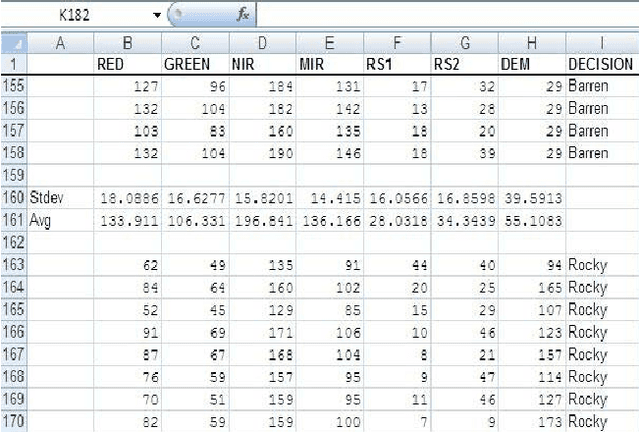The image size is (640, 432).
Task: Click the Select All corner triangle
Action: pyautogui.click(x=14, y=42)
